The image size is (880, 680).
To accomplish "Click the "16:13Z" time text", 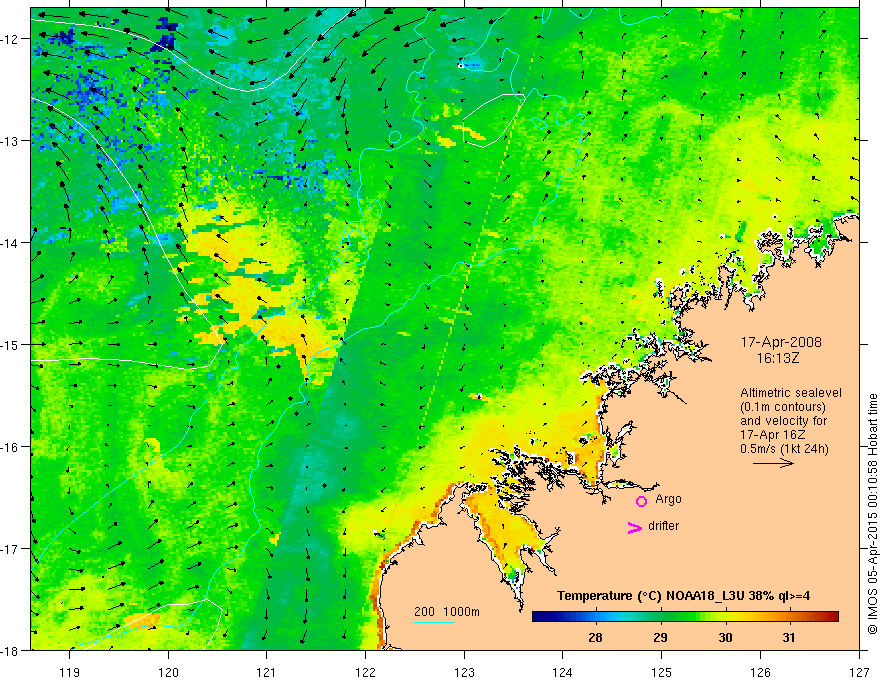I will pos(778,358).
